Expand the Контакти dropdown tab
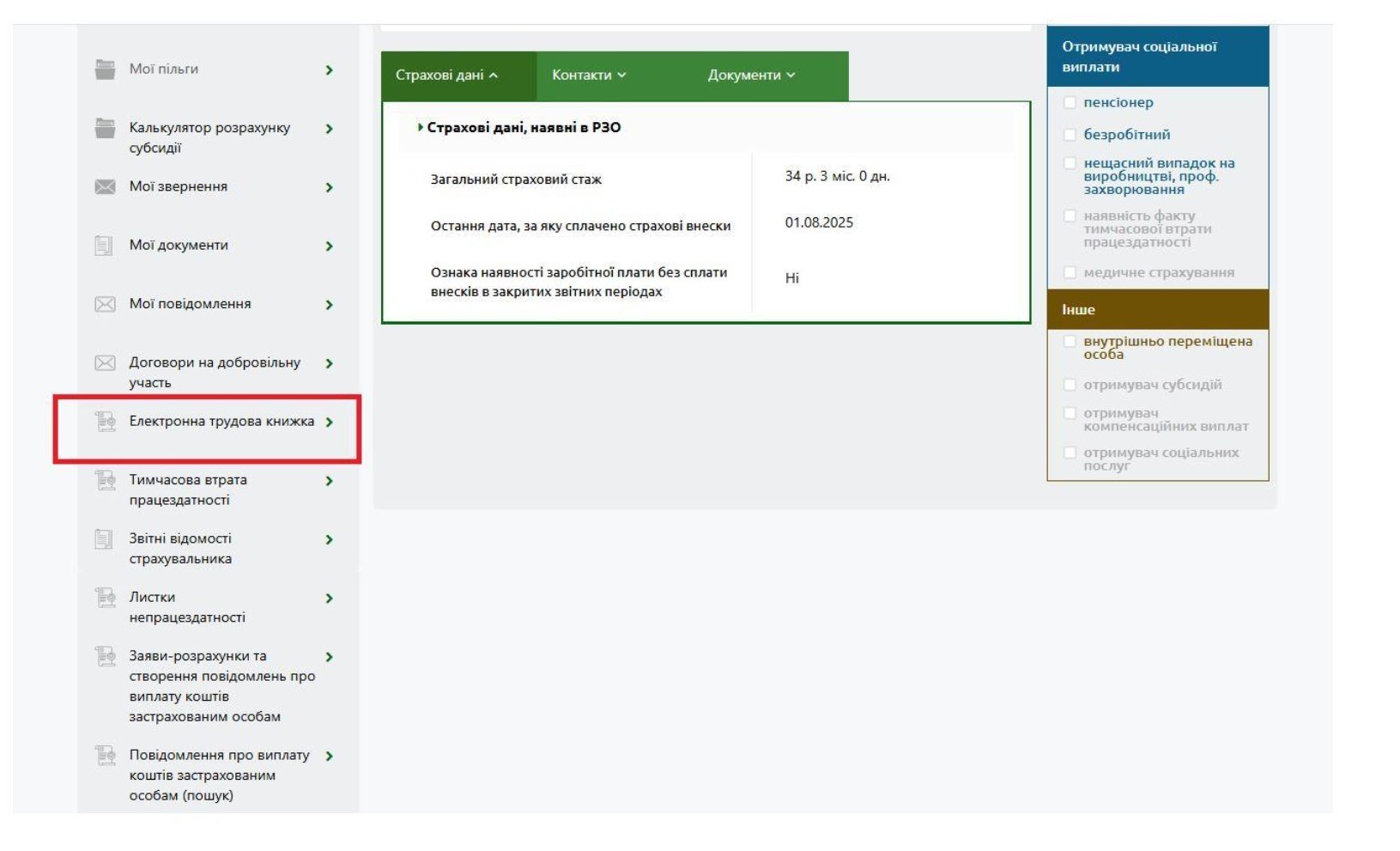 tap(589, 76)
